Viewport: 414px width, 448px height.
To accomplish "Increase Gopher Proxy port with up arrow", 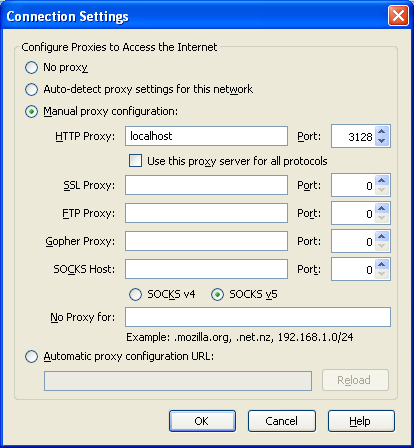I will click(382, 237).
